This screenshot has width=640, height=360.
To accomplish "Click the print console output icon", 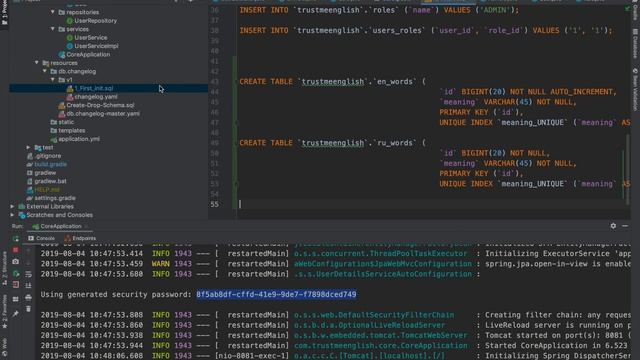I will (x=28, y=298).
